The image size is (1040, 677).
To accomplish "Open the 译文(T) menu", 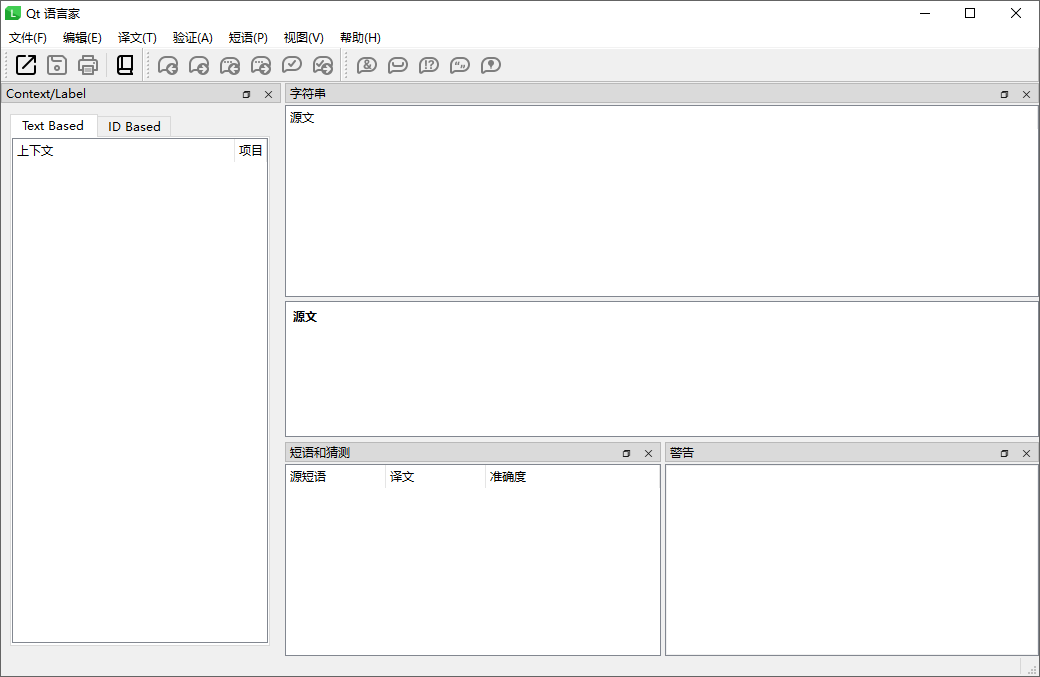I will [x=137, y=38].
